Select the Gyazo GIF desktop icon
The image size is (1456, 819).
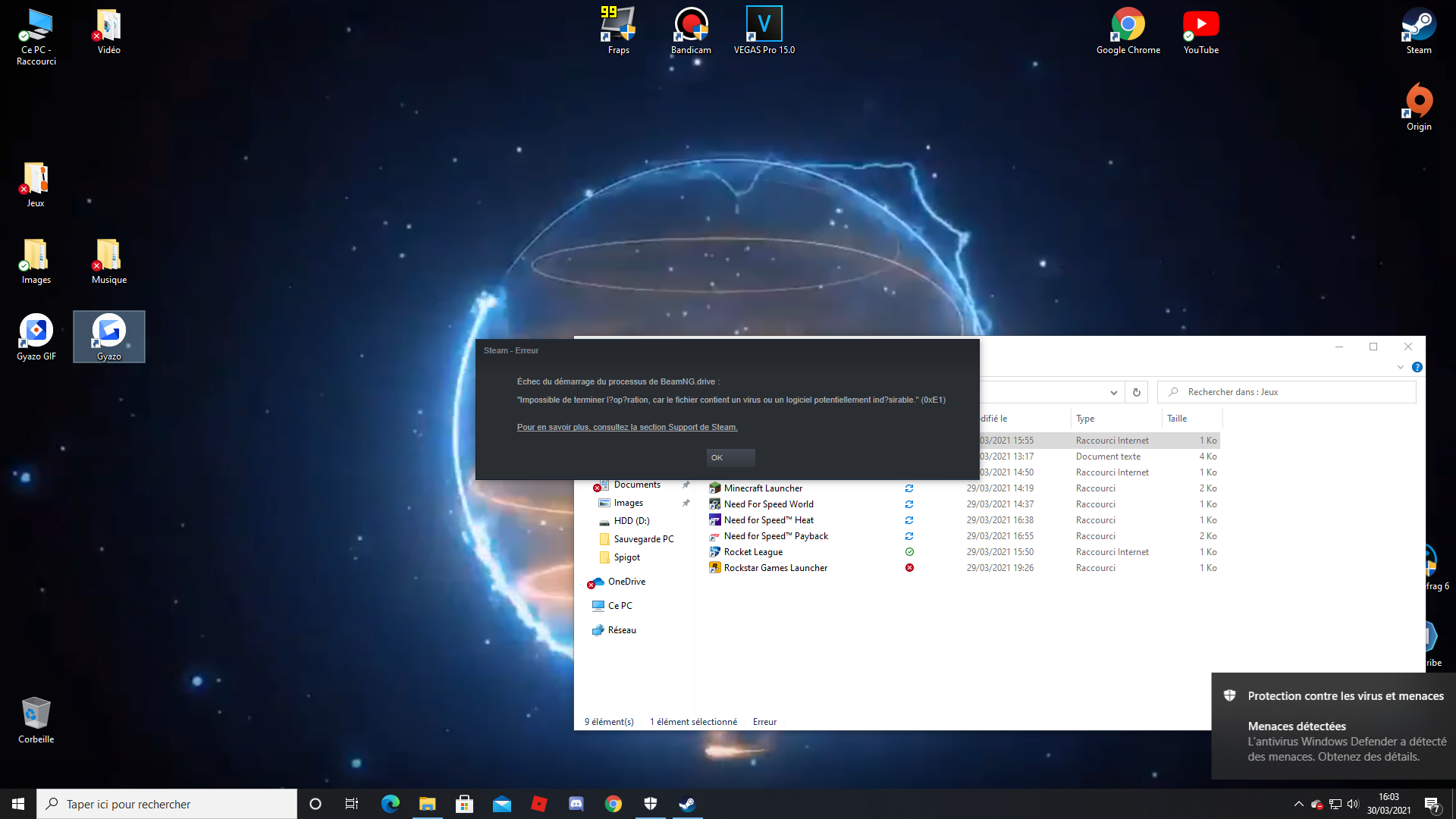click(x=36, y=337)
